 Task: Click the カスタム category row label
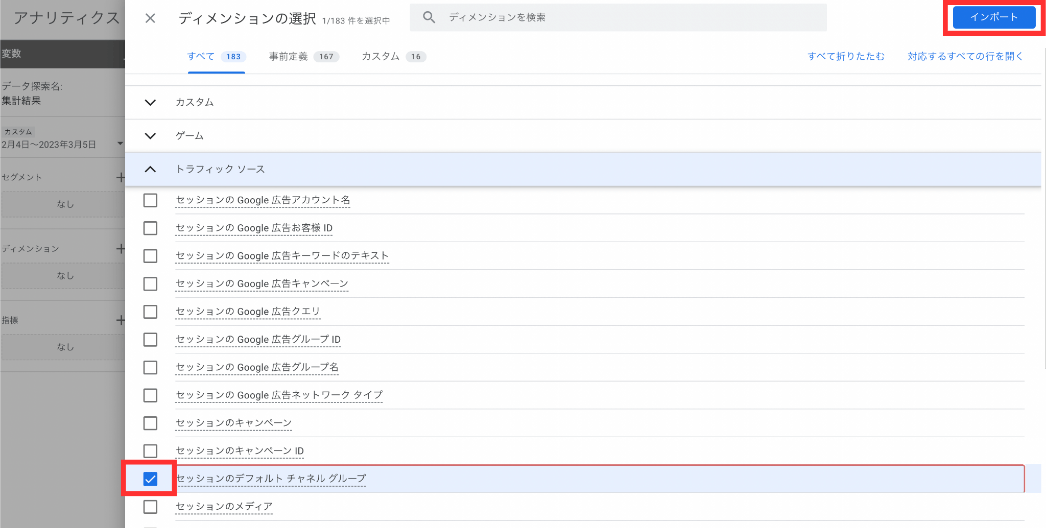195,103
